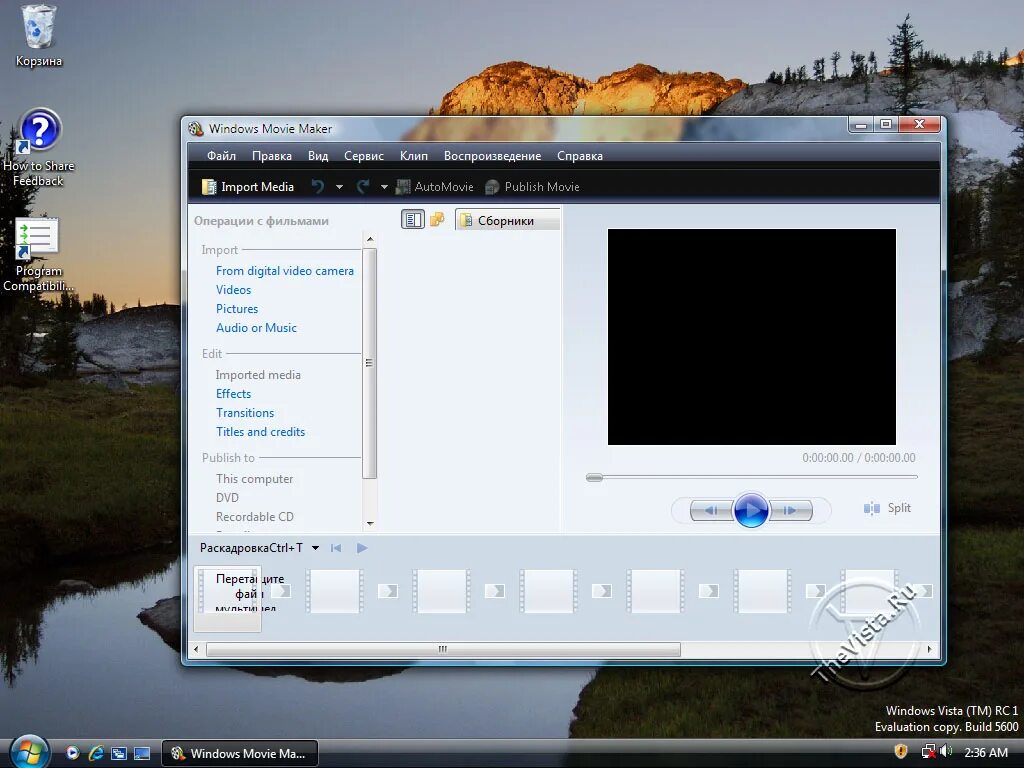The width and height of the screenshot is (1024, 768).
Task: Click the Import Media toolbar button
Action: [x=248, y=187]
